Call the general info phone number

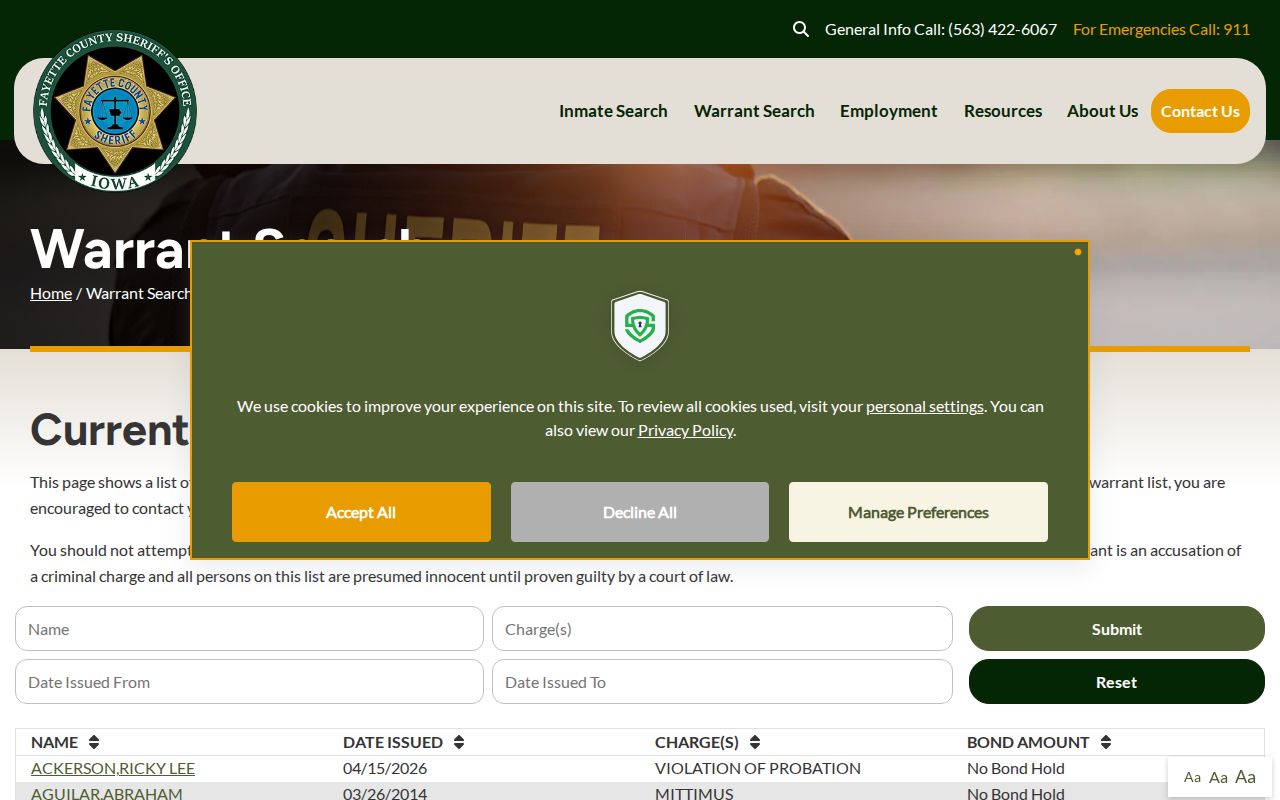point(941,29)
